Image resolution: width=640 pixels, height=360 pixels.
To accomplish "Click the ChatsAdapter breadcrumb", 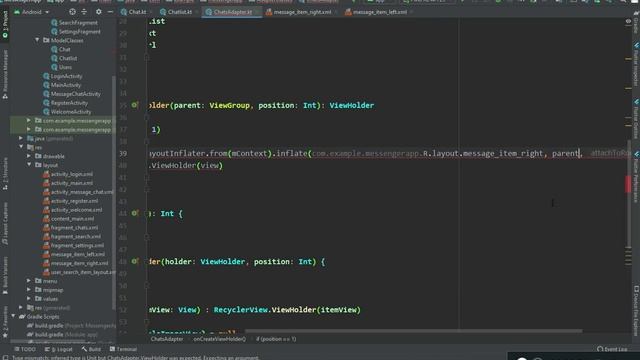I will click(167, 339).
